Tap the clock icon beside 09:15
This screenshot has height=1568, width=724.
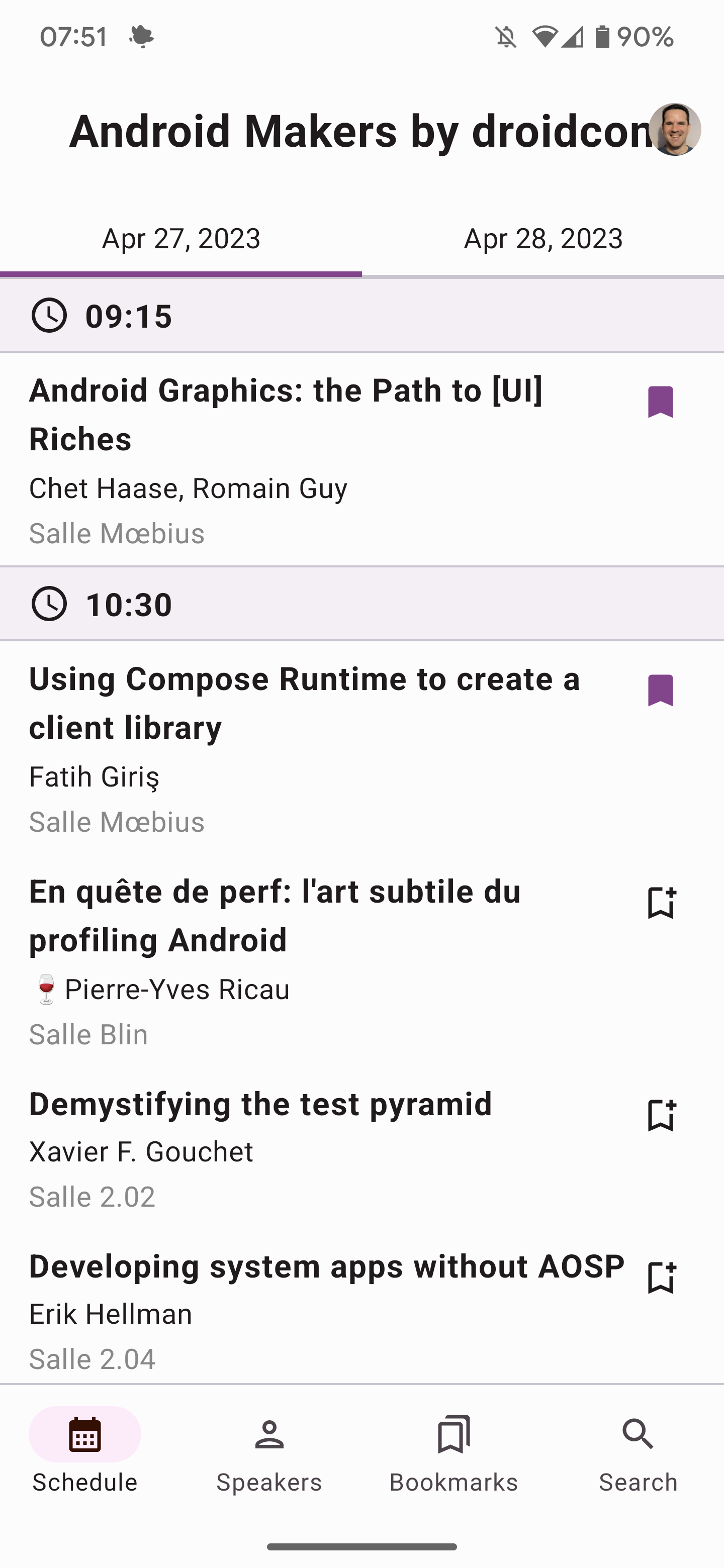pyautogui.click(x=49, y=315)
